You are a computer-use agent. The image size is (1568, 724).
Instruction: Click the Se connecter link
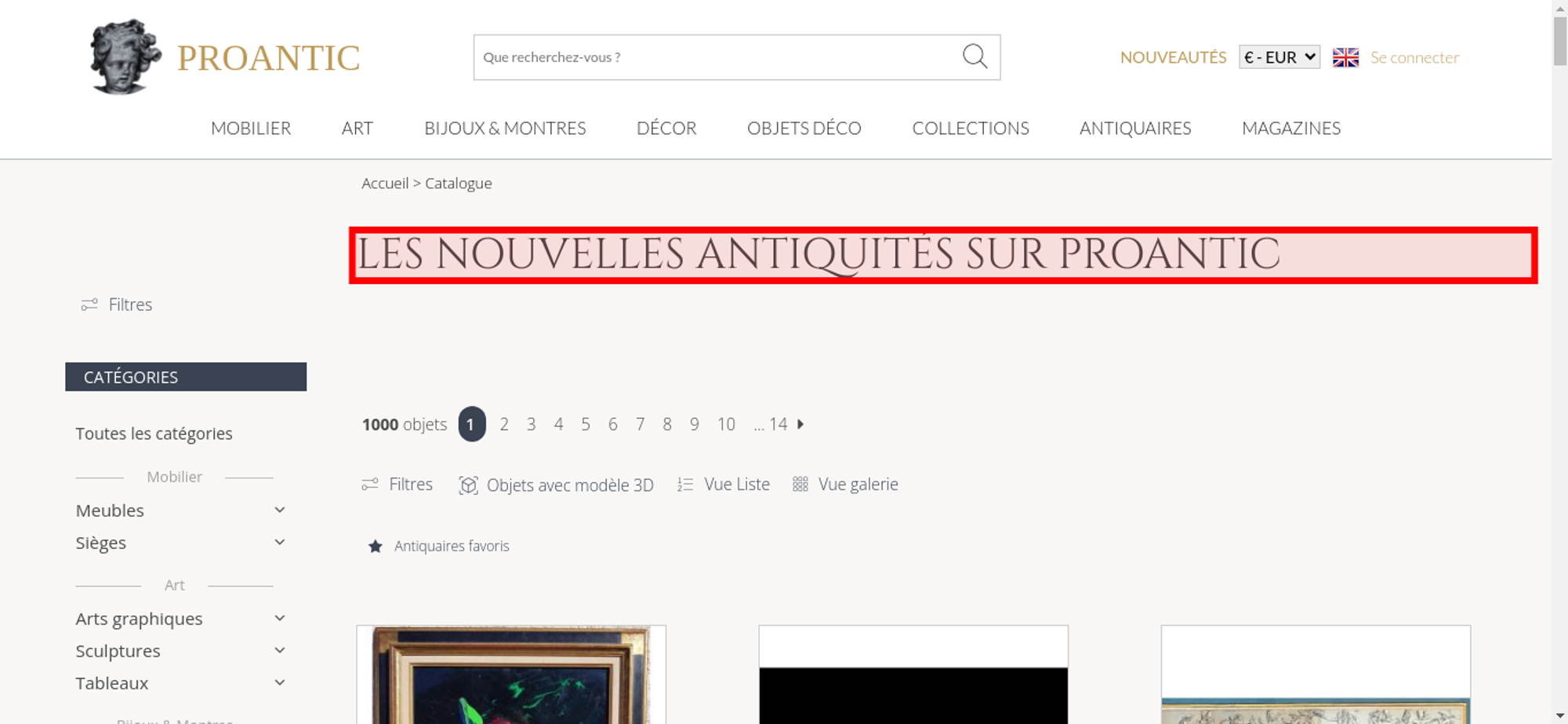tap(1414, 57)
